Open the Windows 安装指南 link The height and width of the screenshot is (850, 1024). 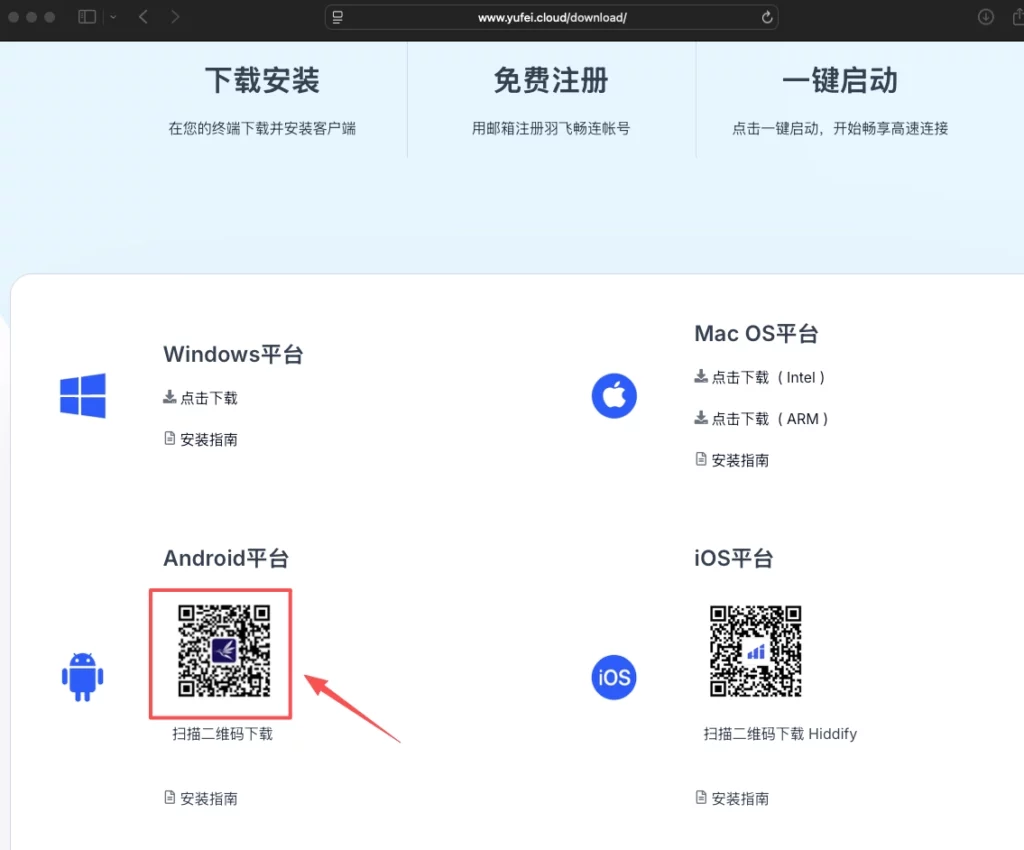coord(207,438)
